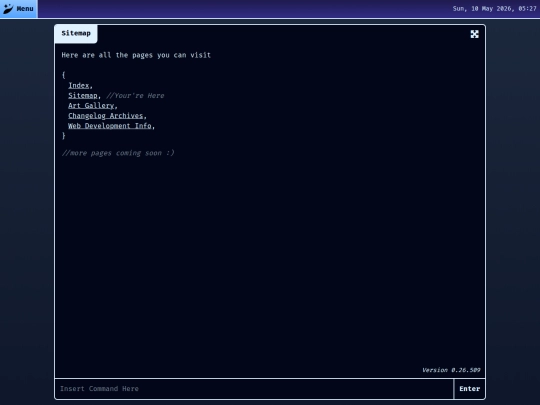Open the Changelog Archives link
This screenshot has width=540, height=405.
(x=105, y=116)
